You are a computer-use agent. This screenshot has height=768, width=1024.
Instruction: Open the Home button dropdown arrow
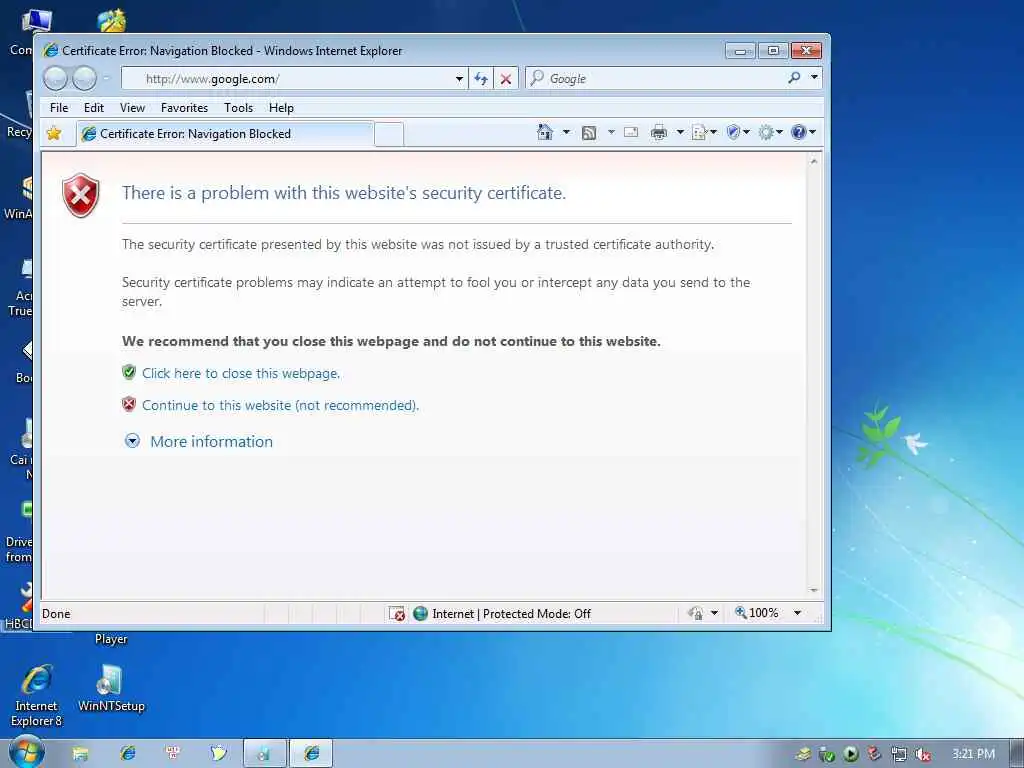(x=566, y=133)
